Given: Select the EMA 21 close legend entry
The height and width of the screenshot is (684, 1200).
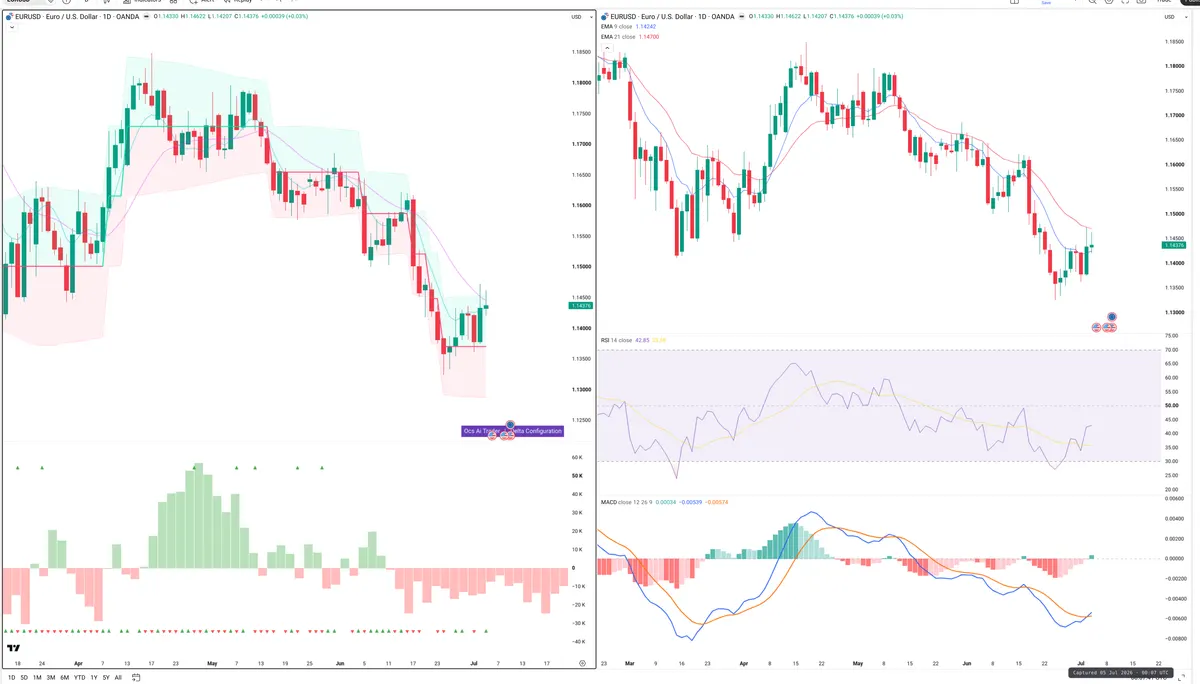Looking at the screenshot, I should (x=629, y=36).
